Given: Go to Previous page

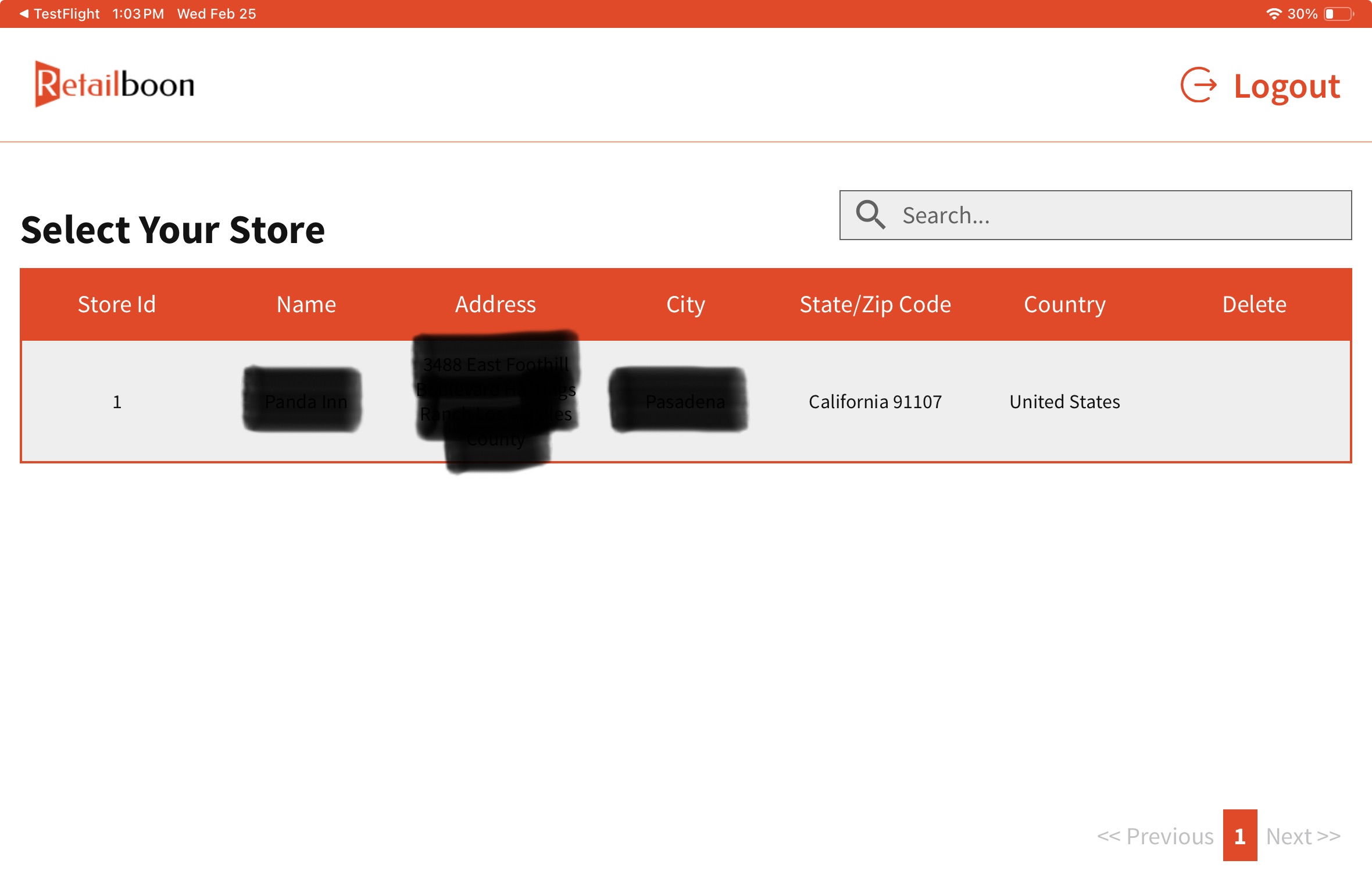Looking at the screenshot, I should (1155, 836).
